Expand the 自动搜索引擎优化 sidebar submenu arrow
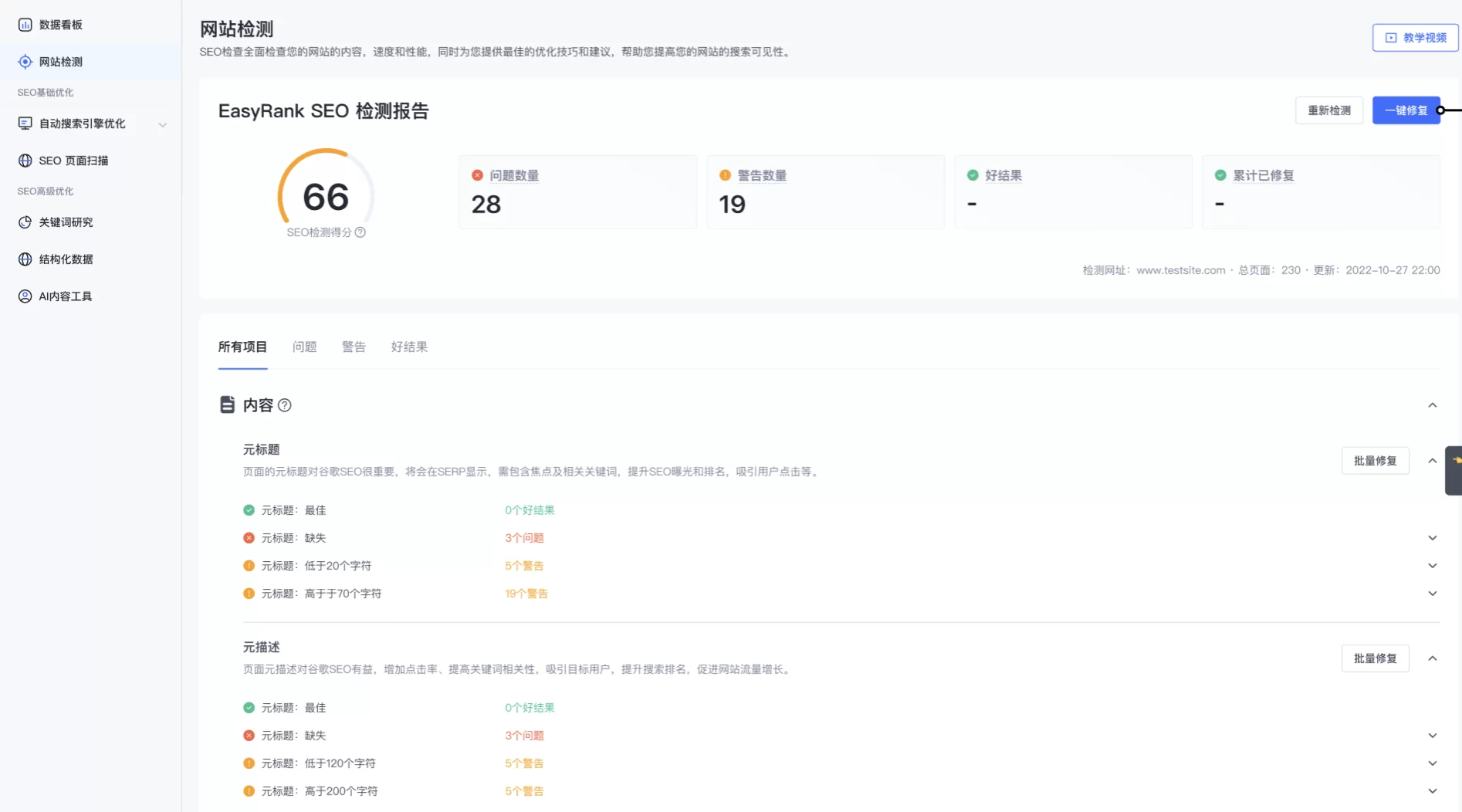Screen dimensions: 1462x812 tap(162, 124)
